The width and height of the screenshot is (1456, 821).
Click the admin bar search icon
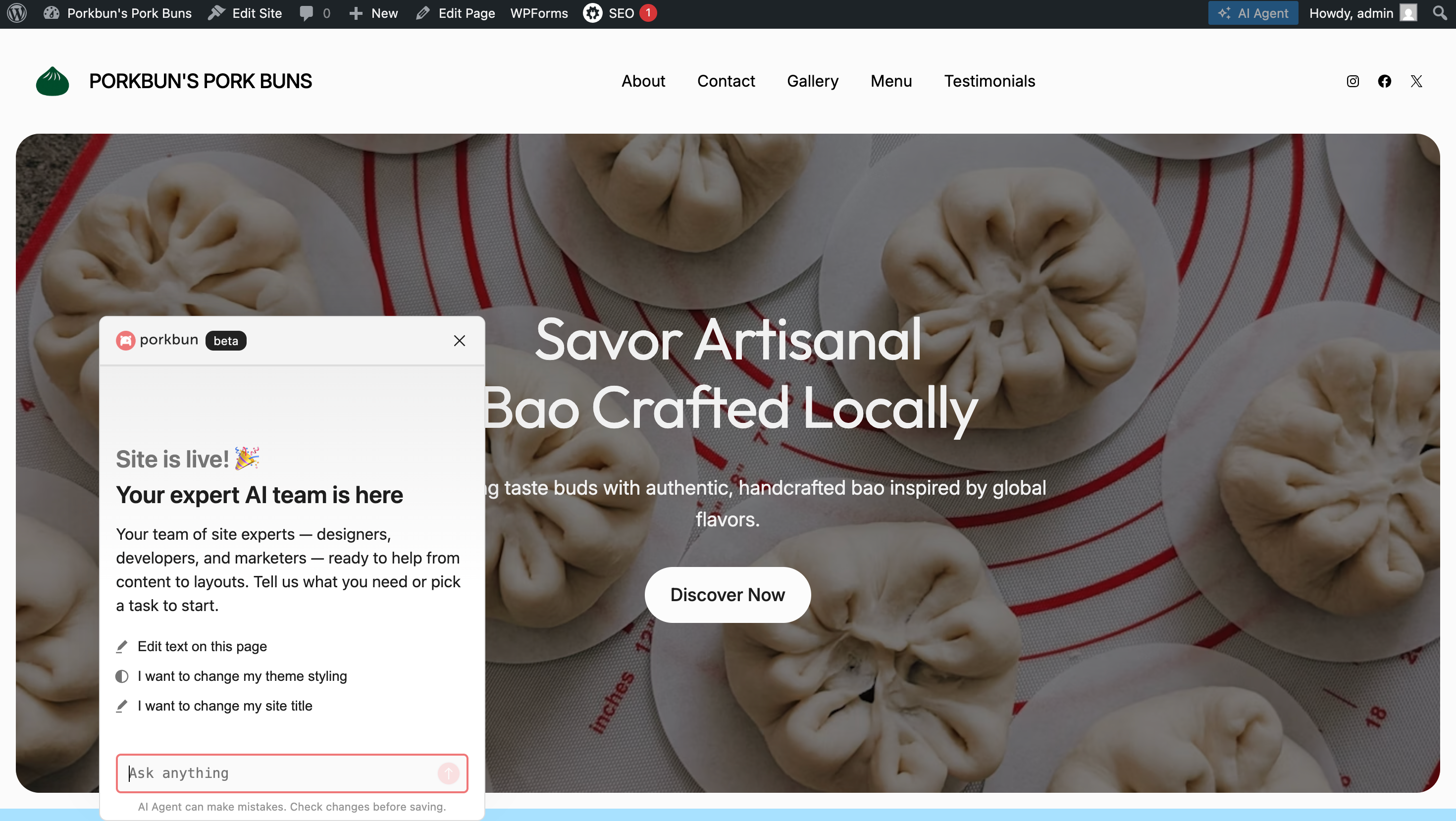click(1440, 12)
